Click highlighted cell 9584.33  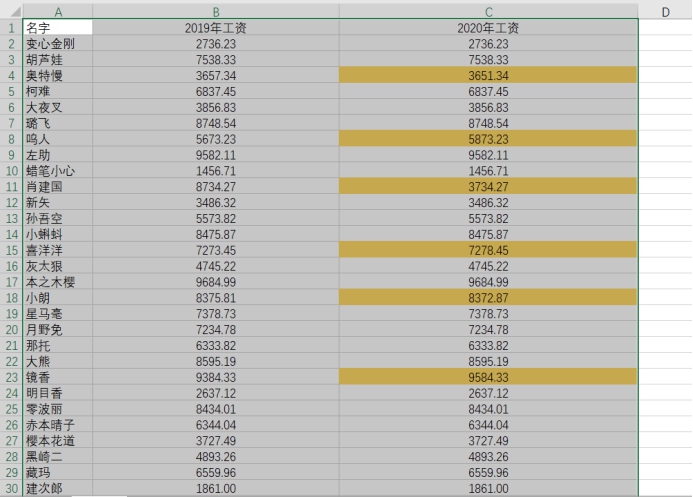point(488,377)
